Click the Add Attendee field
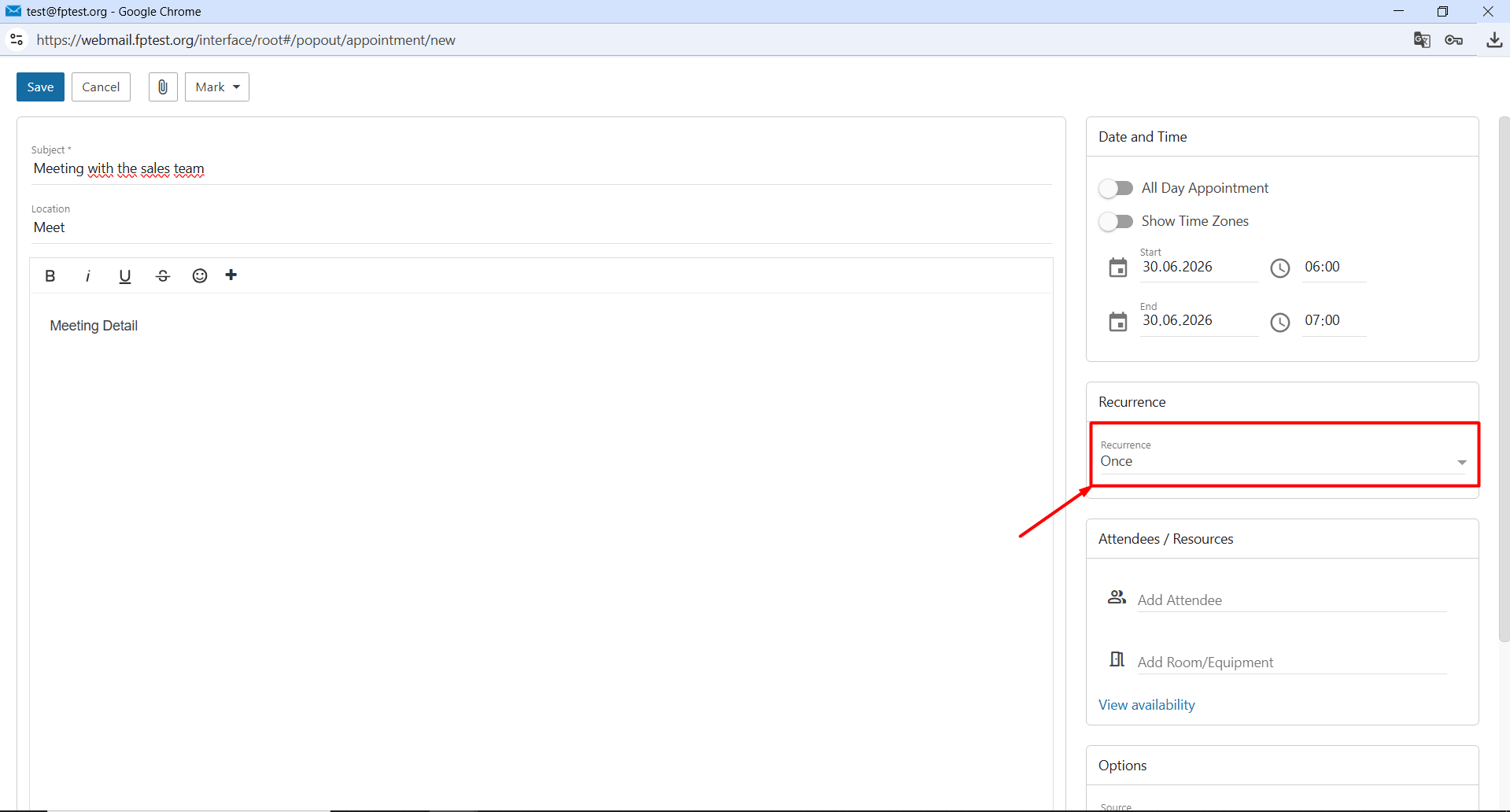This screenshot has height=812, width=1510. pos(1292,600)
